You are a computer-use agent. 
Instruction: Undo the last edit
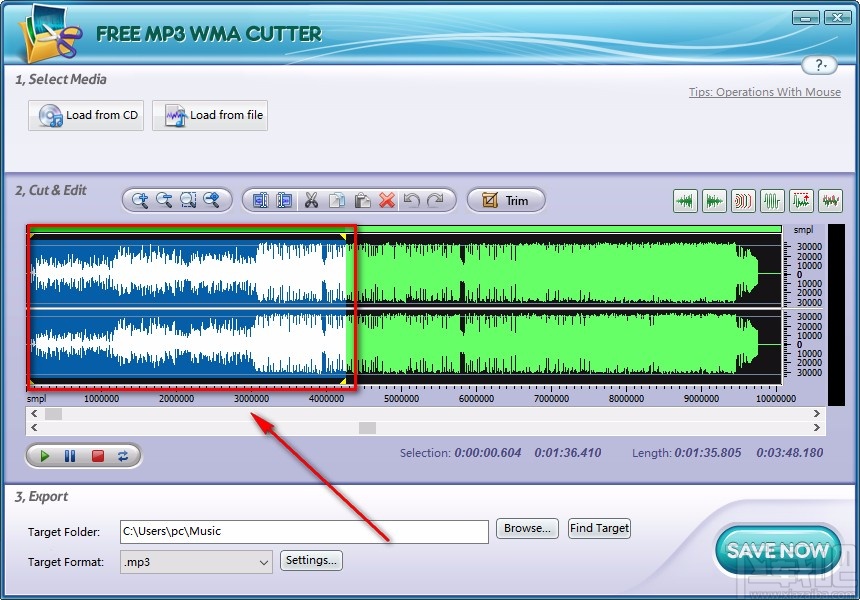[411, 200]
